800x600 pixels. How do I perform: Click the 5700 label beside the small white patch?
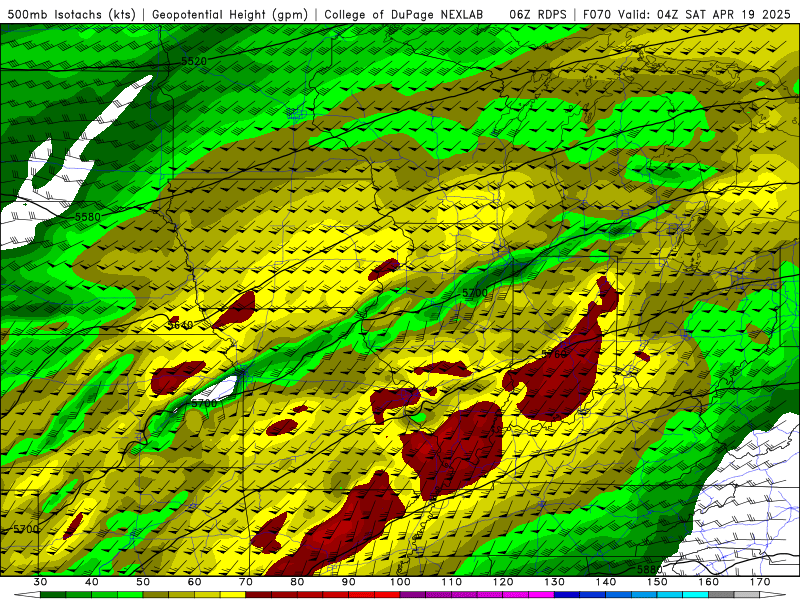(x=204, y=403)
